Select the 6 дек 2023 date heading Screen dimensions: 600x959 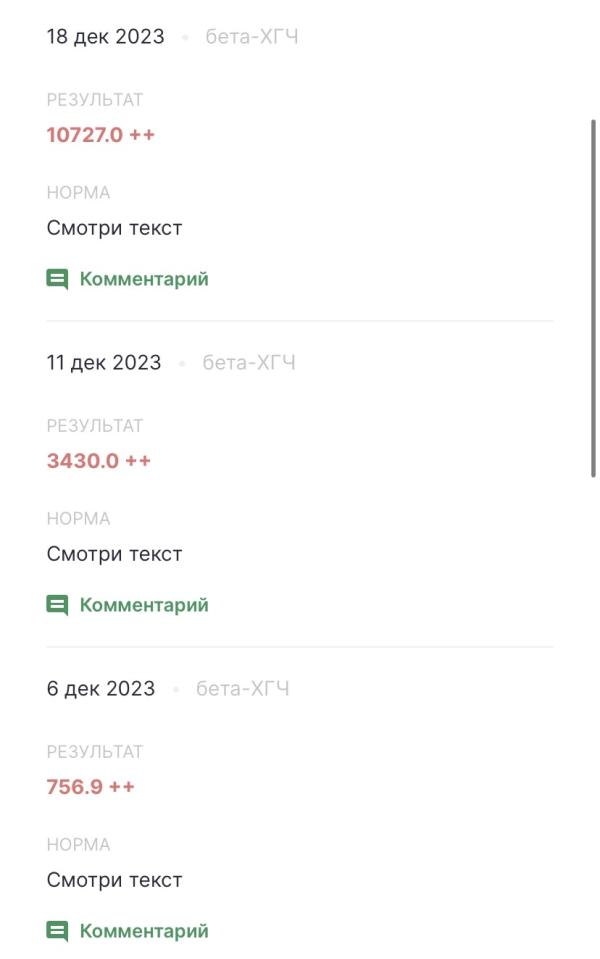click(x=100, y=689)
